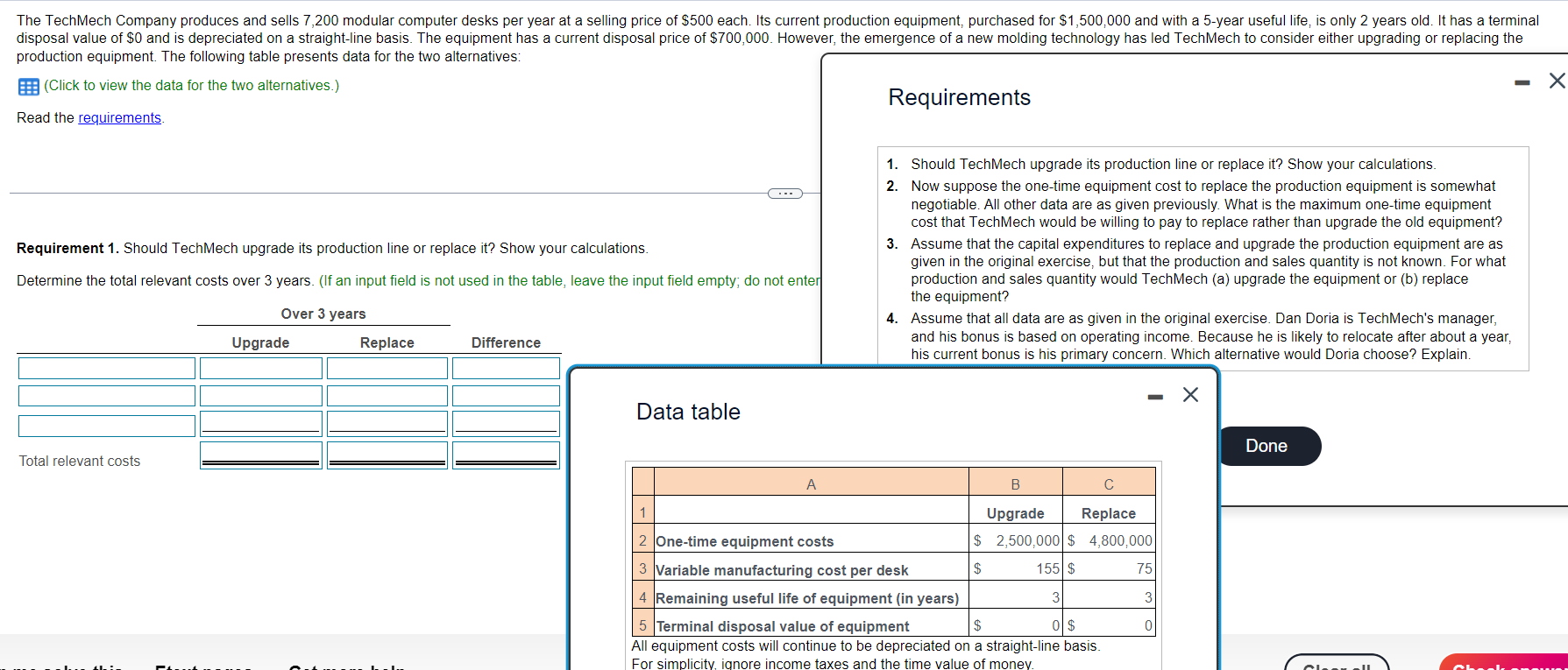Click requirement 4 about Dan Doria's bonus
The image size is (1568, 670).
point(1210,336)
